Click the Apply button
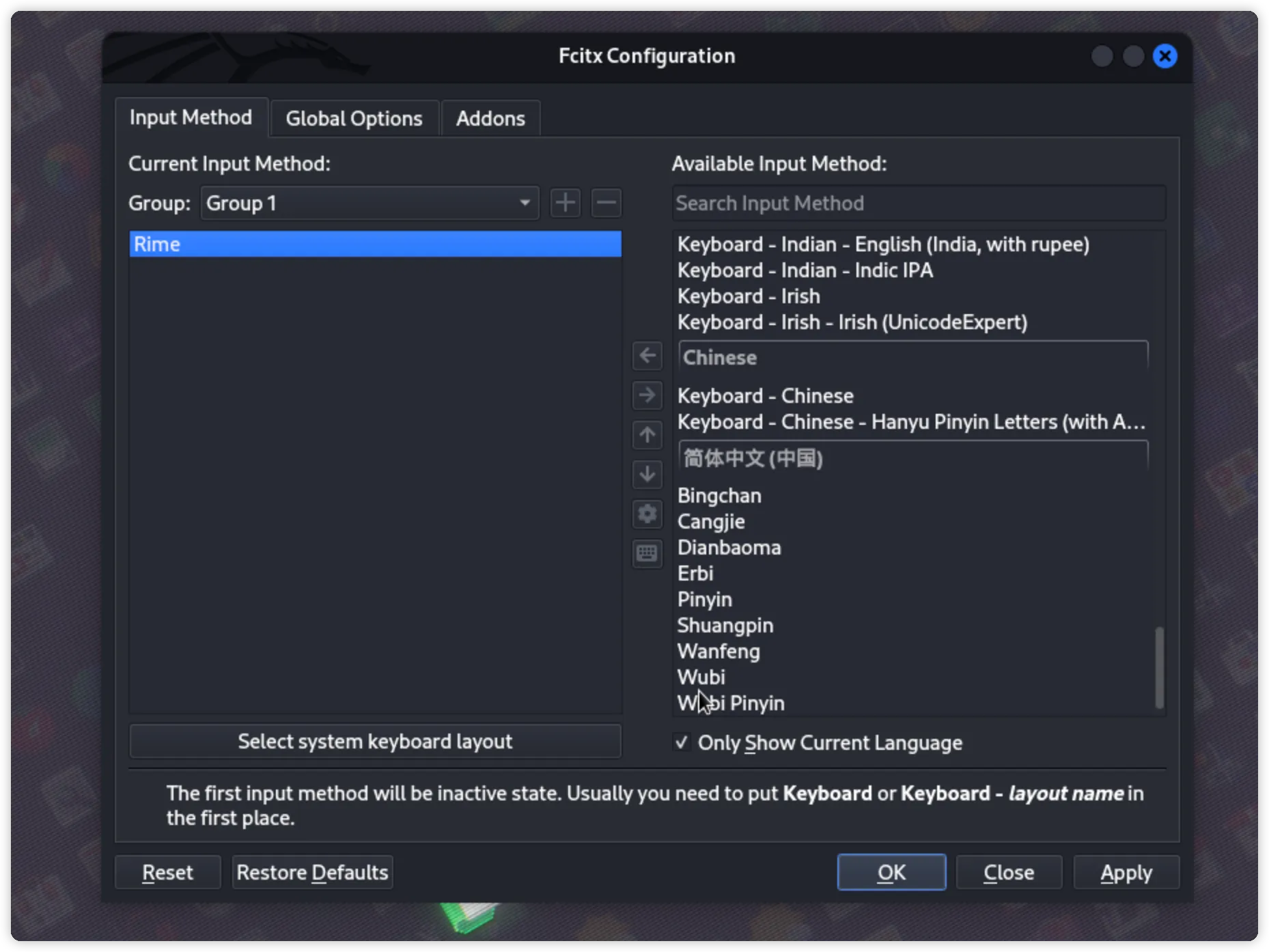Screen dimensions: 1269x952 pyautogui.click(x=1126, y=872)
